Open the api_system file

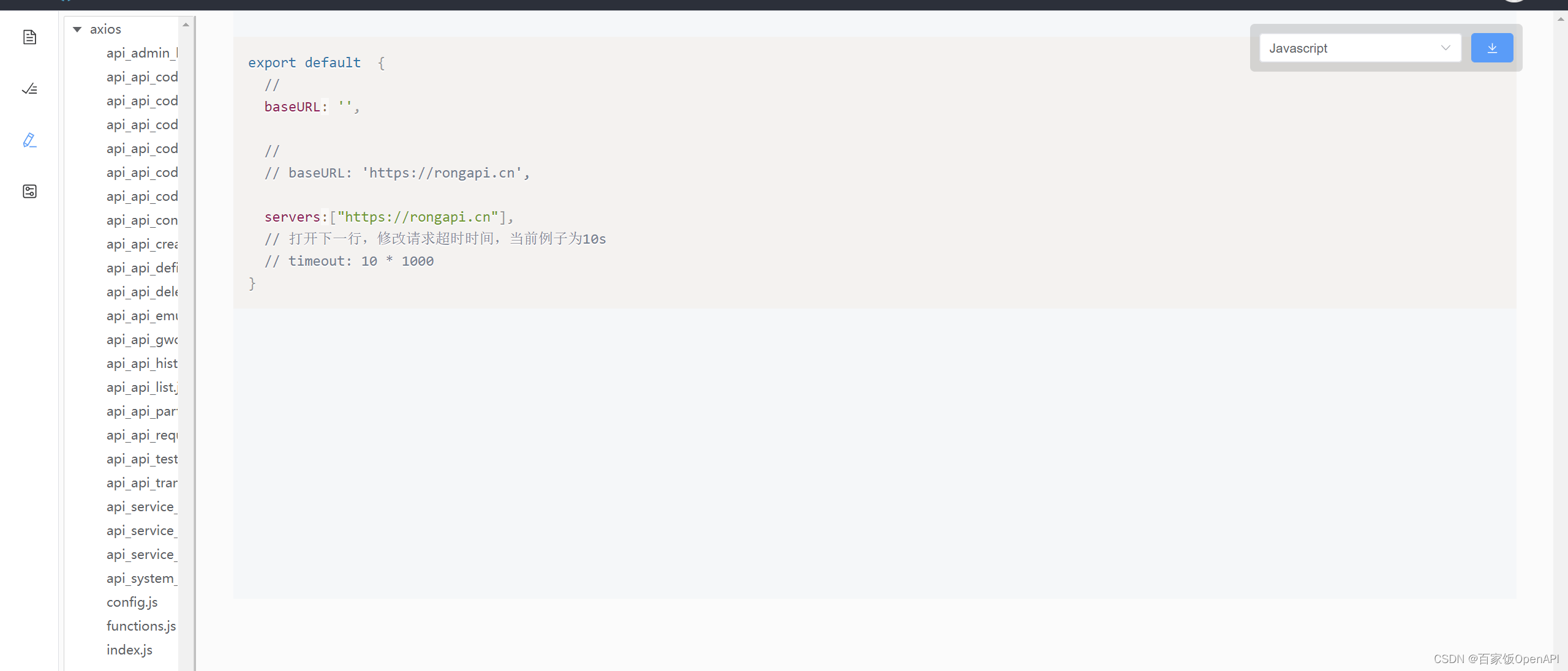pos(141,578)
